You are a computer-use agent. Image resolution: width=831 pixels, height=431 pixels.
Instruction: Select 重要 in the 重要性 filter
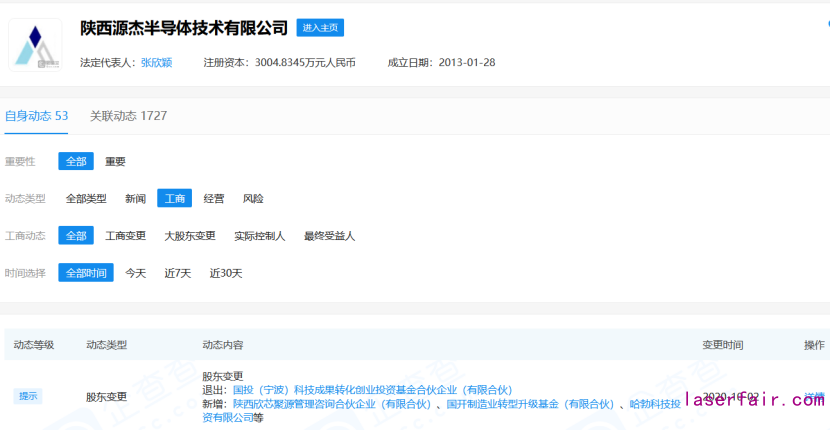(x=115, y=161)
